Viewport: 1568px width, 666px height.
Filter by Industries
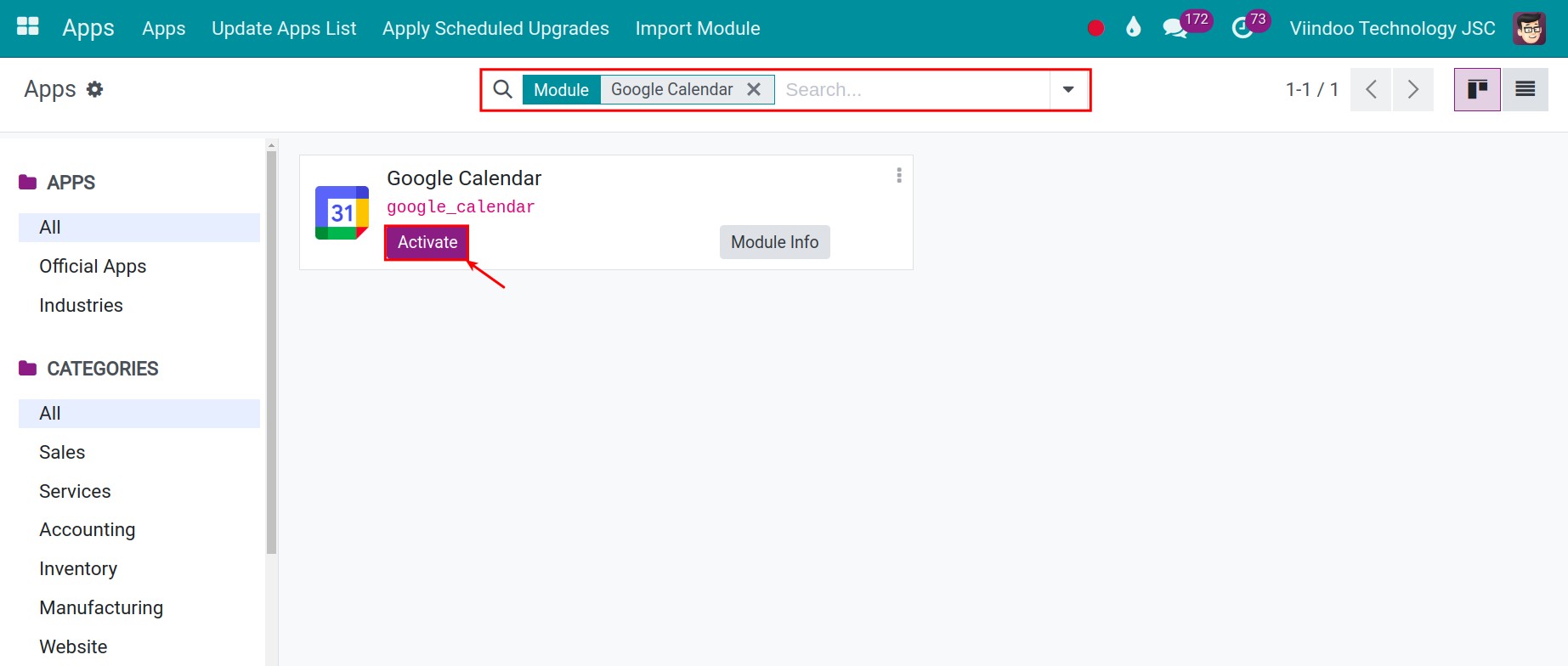[x=139, y=306]
